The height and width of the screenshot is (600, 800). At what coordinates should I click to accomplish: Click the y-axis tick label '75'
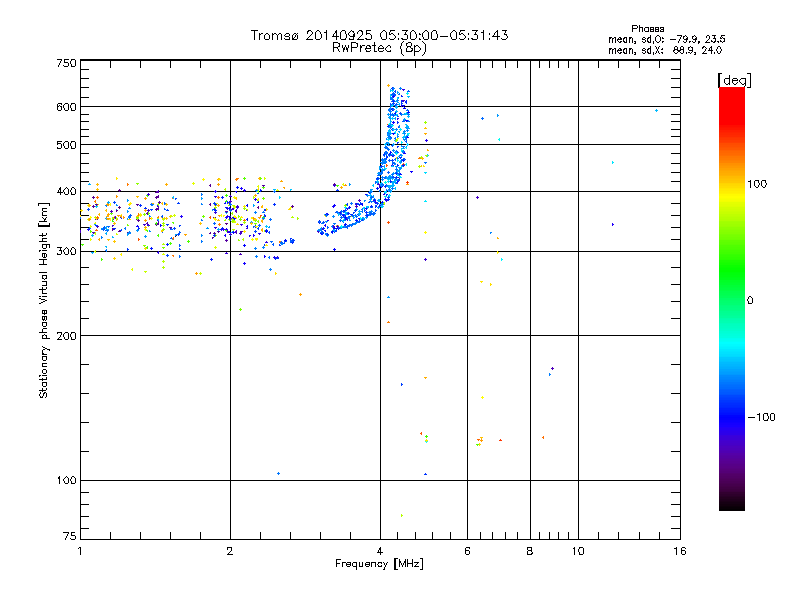click(70, 536)
